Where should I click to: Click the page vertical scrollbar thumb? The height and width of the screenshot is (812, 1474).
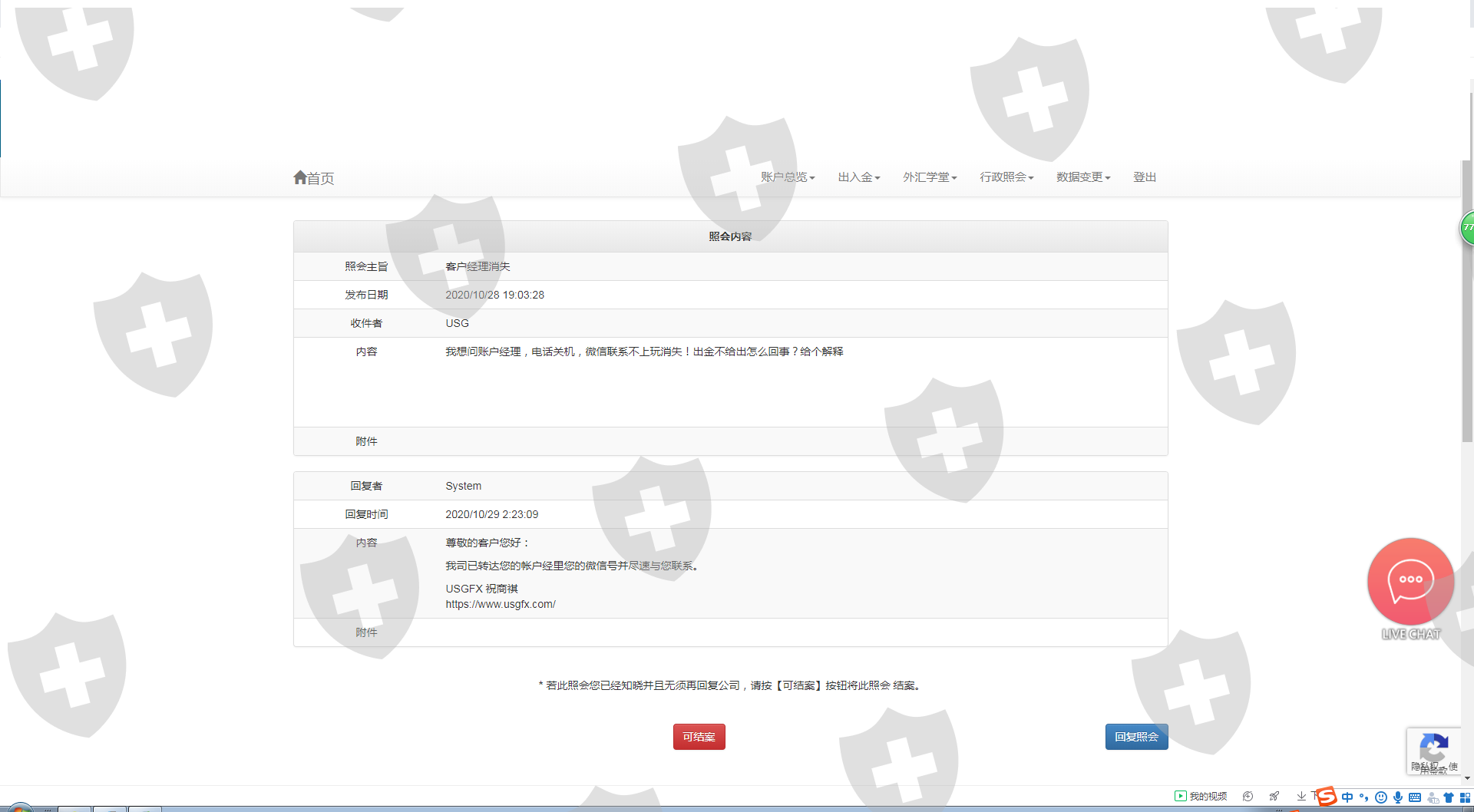[1467, 299]
